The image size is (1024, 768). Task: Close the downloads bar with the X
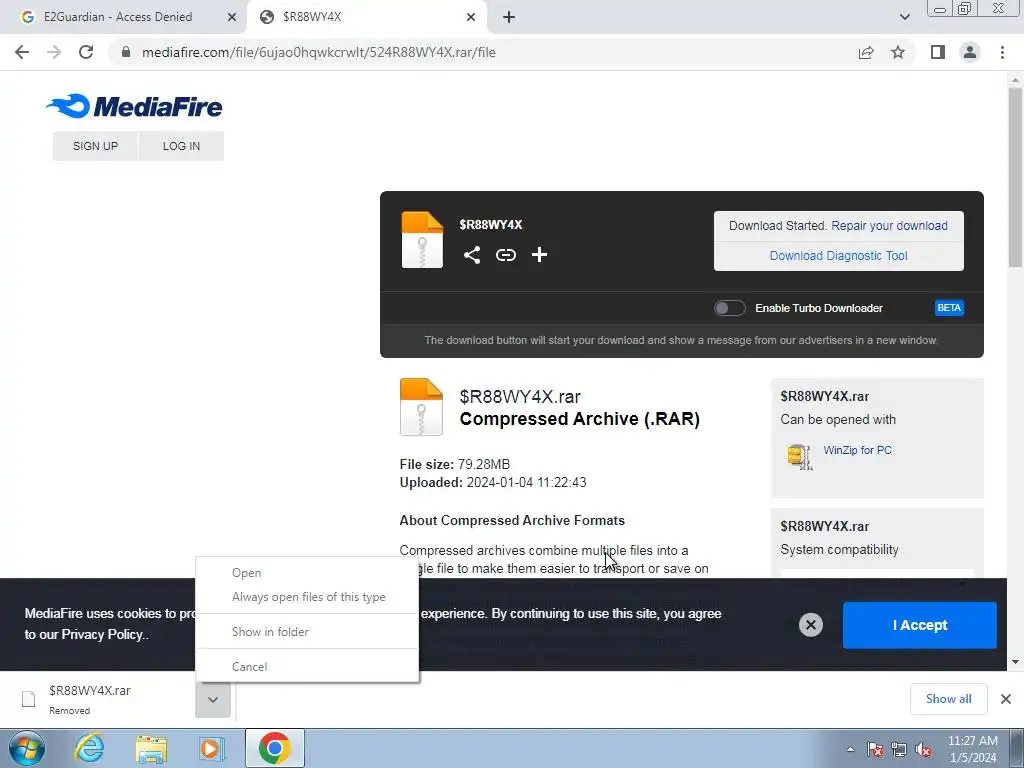click(1006, 699)
